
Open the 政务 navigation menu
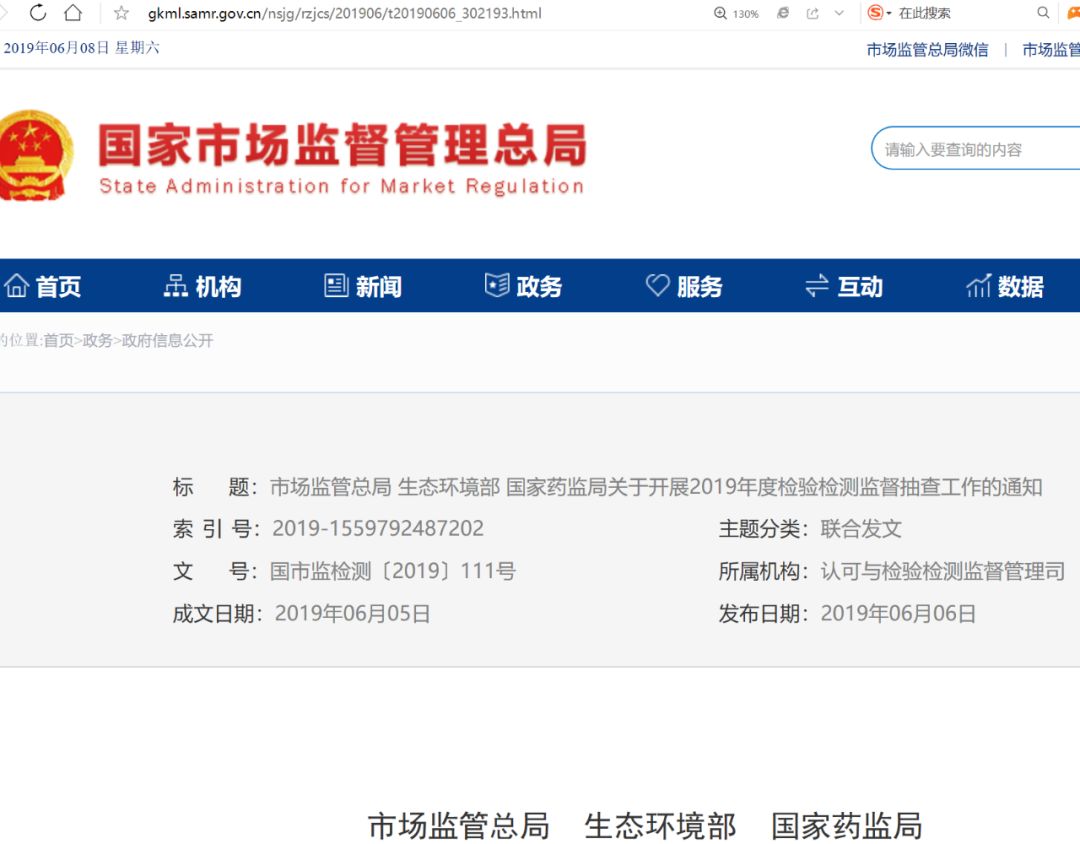click(539, 286)
